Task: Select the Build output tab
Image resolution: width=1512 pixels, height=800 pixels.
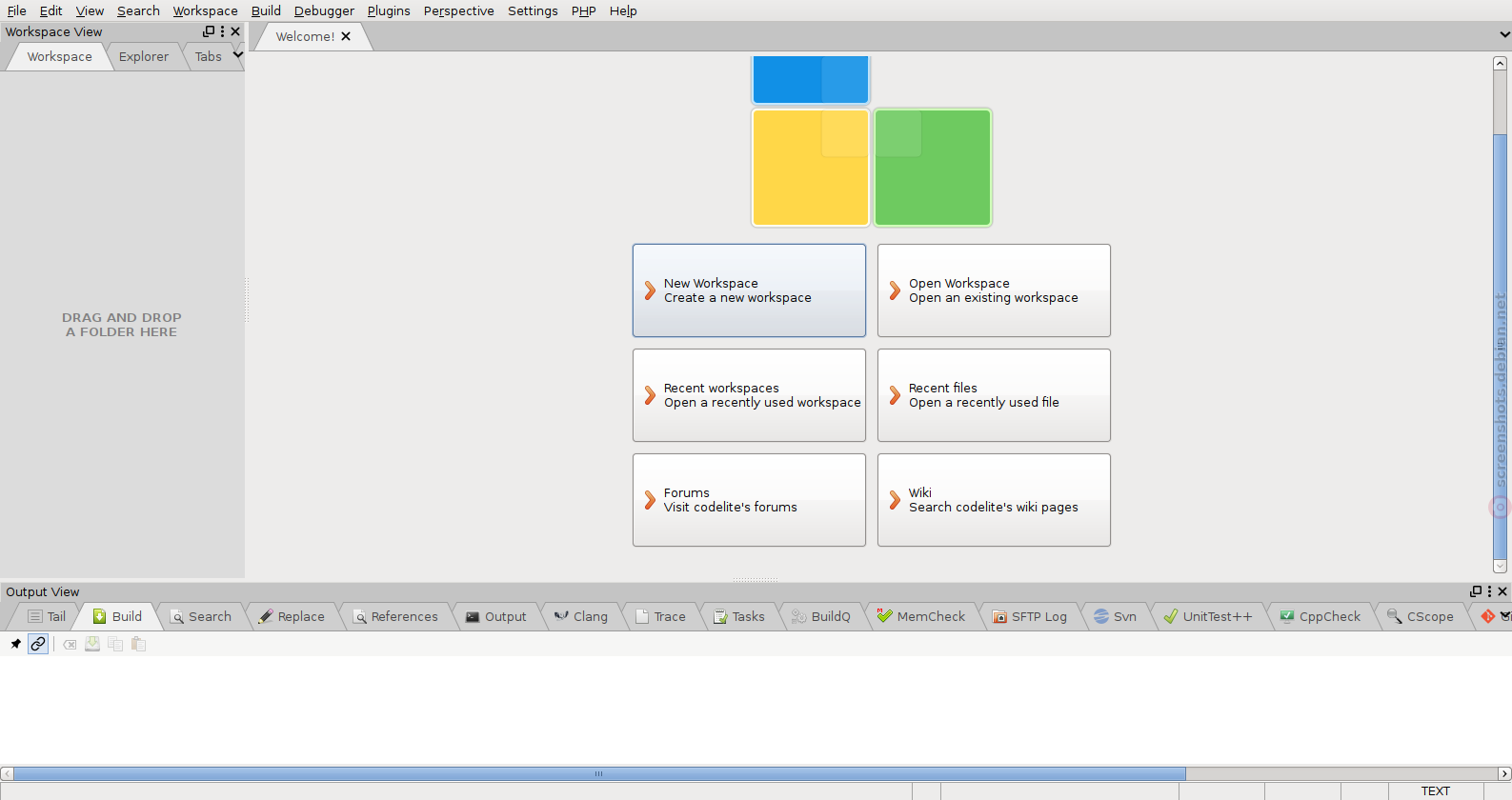Action: (117, 616)
